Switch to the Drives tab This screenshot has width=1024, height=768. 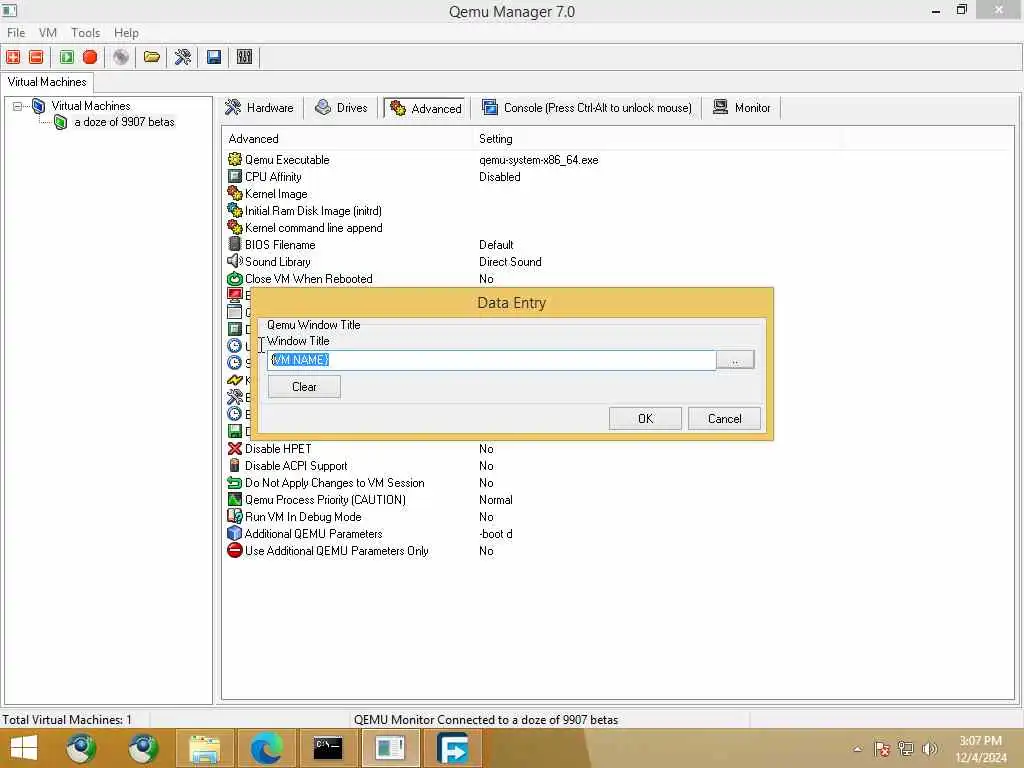[x=342, y=108]
